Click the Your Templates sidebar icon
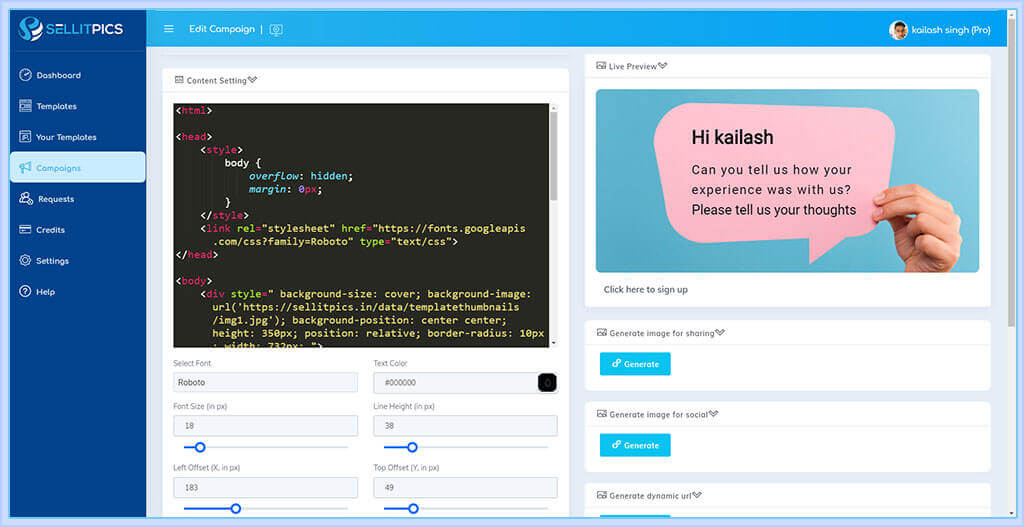 click(26, 137)
